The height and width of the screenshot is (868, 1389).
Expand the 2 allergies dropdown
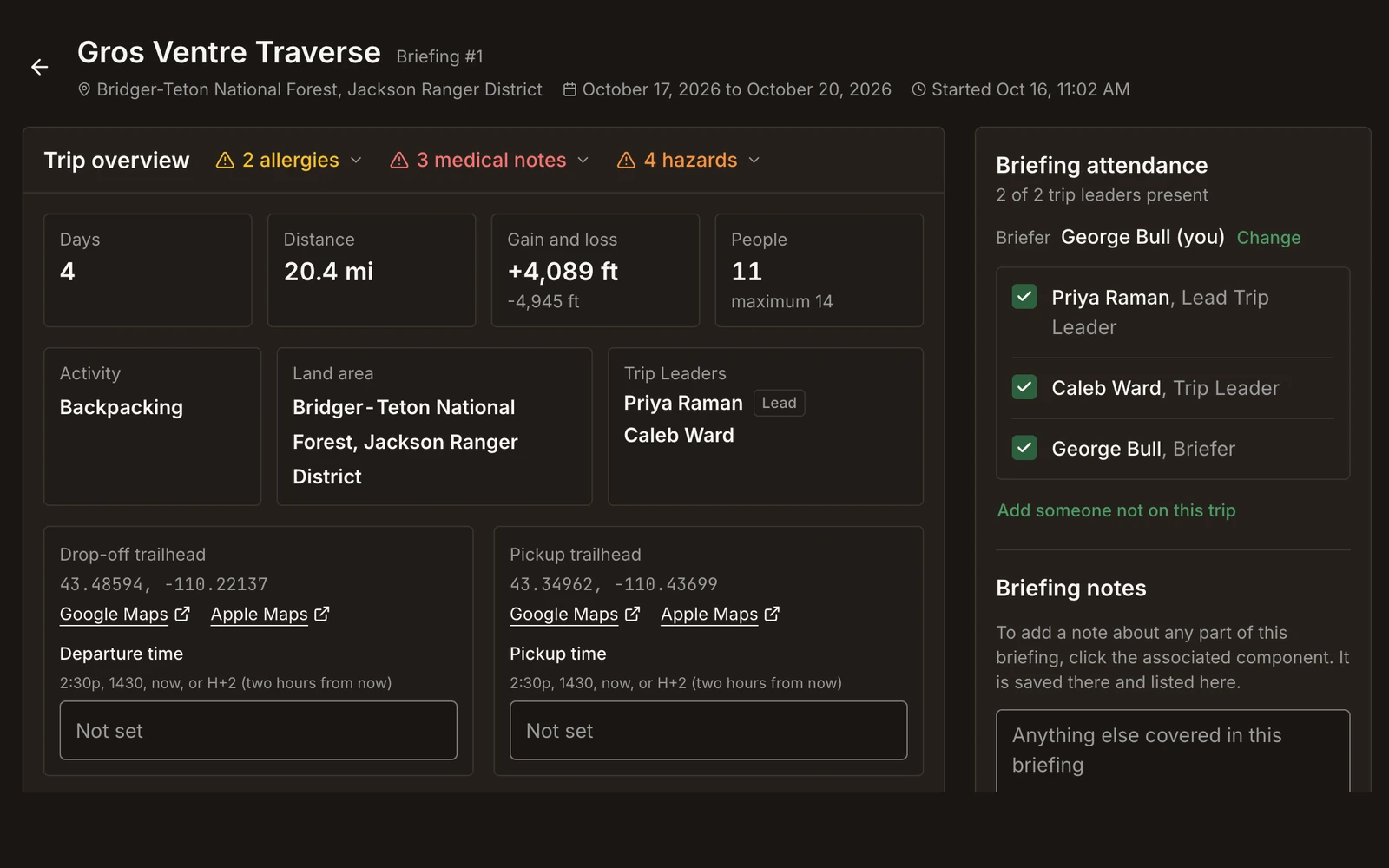pyautogui.click(x=289, y=161)
